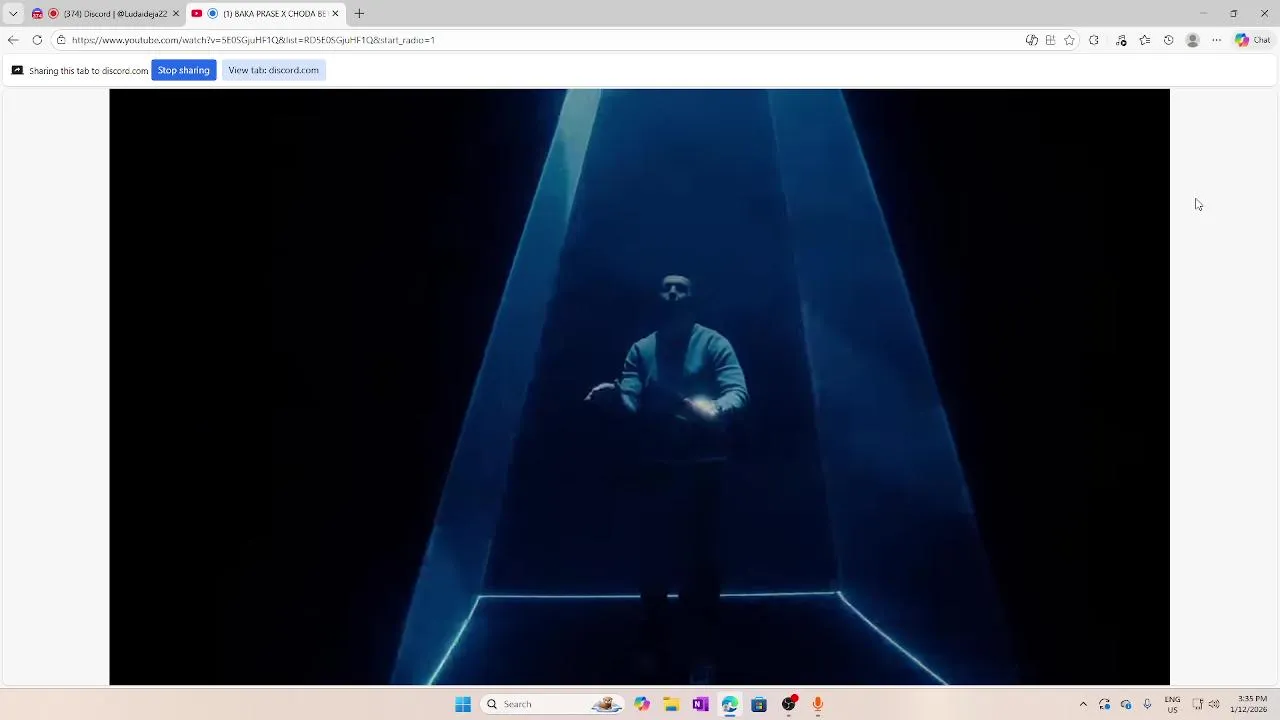Open the volume speaker tray icon
The height and width of the screenshot is (720, 1280).
(1214, 704)
